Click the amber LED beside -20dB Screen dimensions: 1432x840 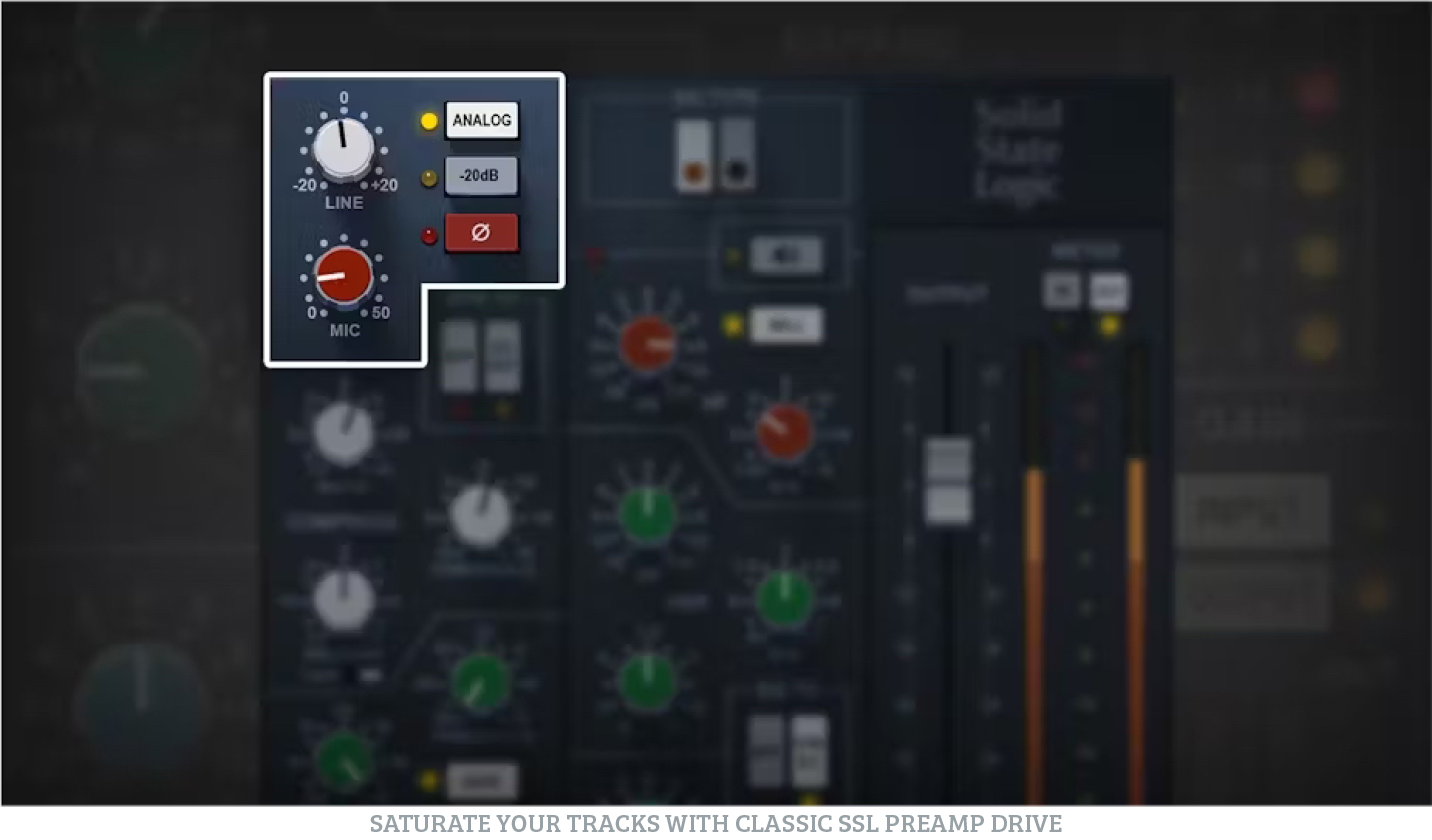[429, 178]
